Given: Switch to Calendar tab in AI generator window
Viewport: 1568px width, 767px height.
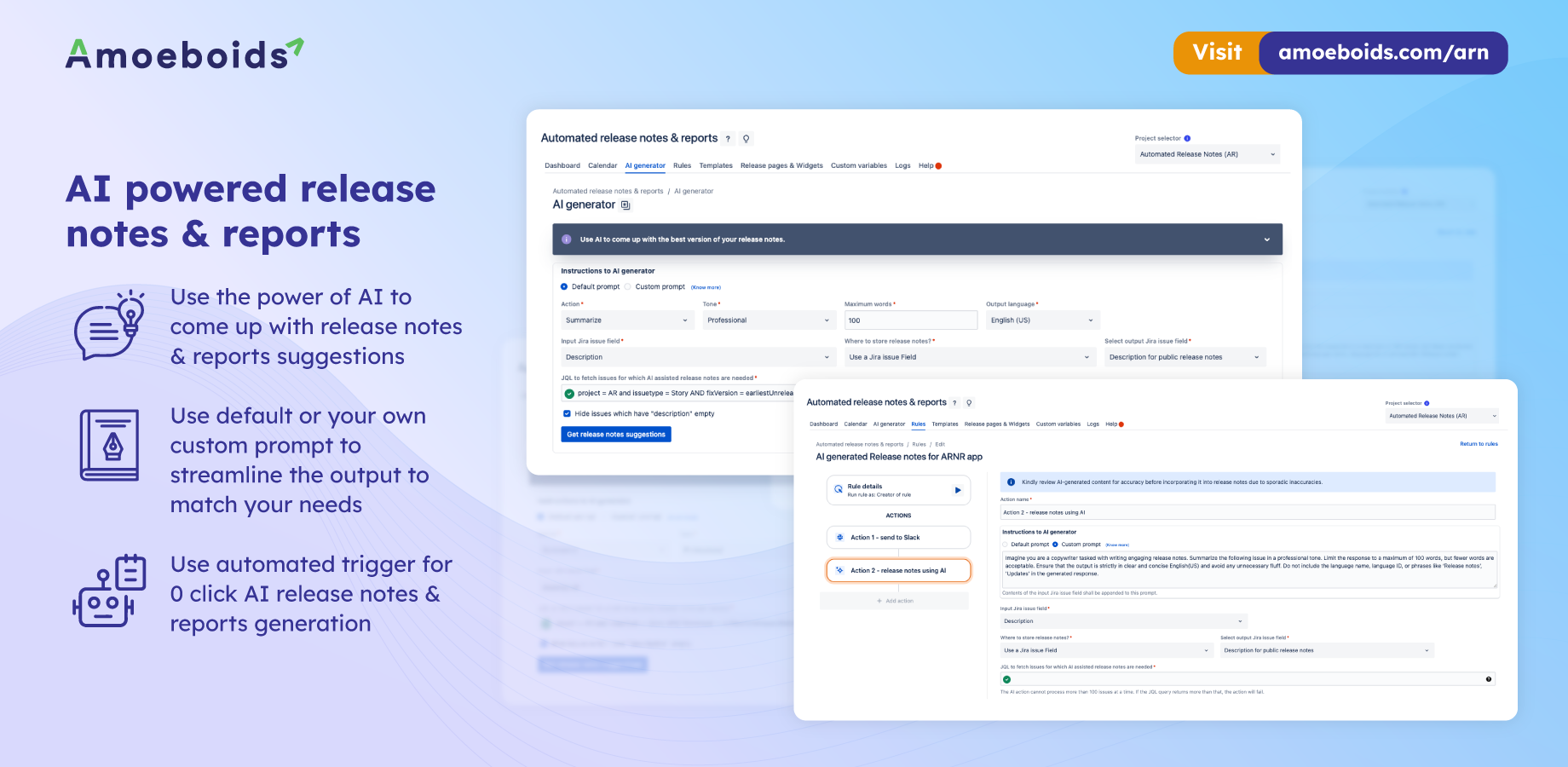Looking at the screenshot, I should tap(602, 166).
